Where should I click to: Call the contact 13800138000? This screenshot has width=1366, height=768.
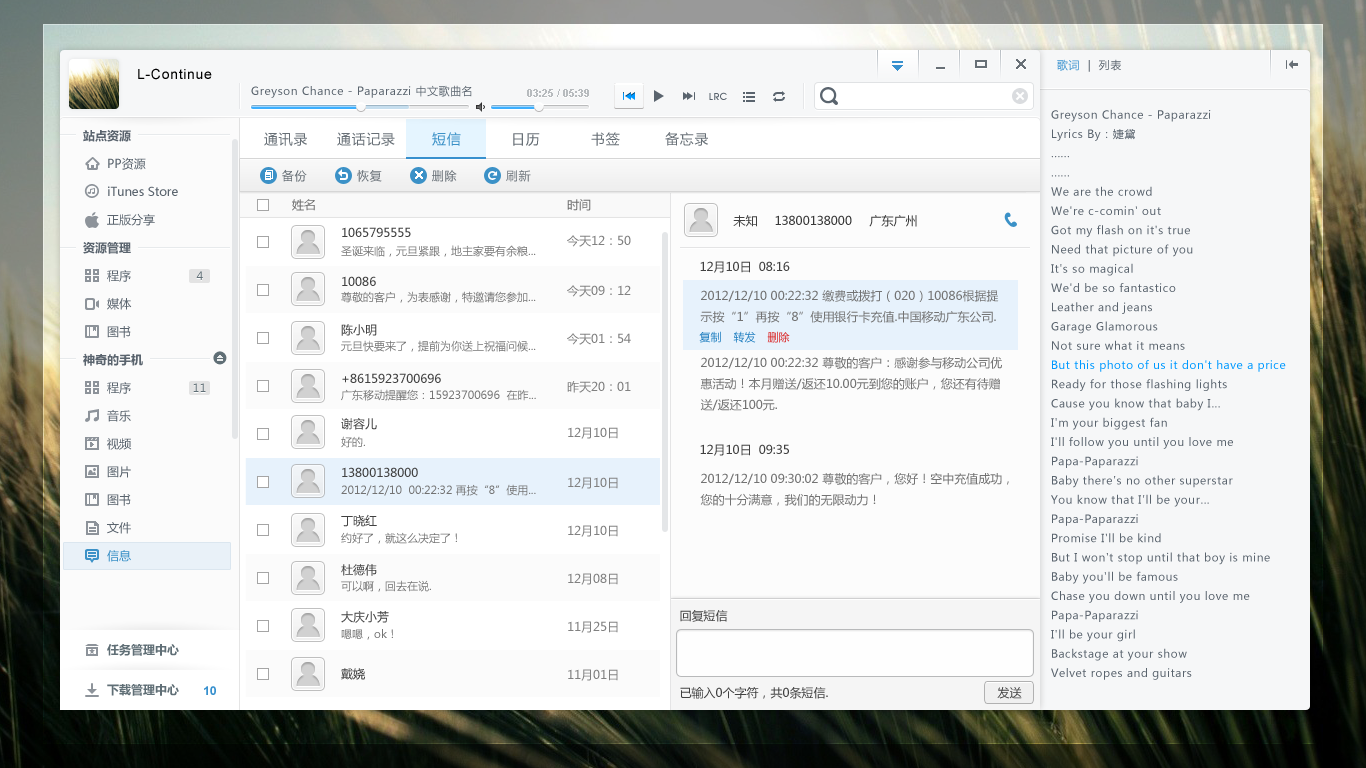pyautogui.click(x=1011, y=220)
